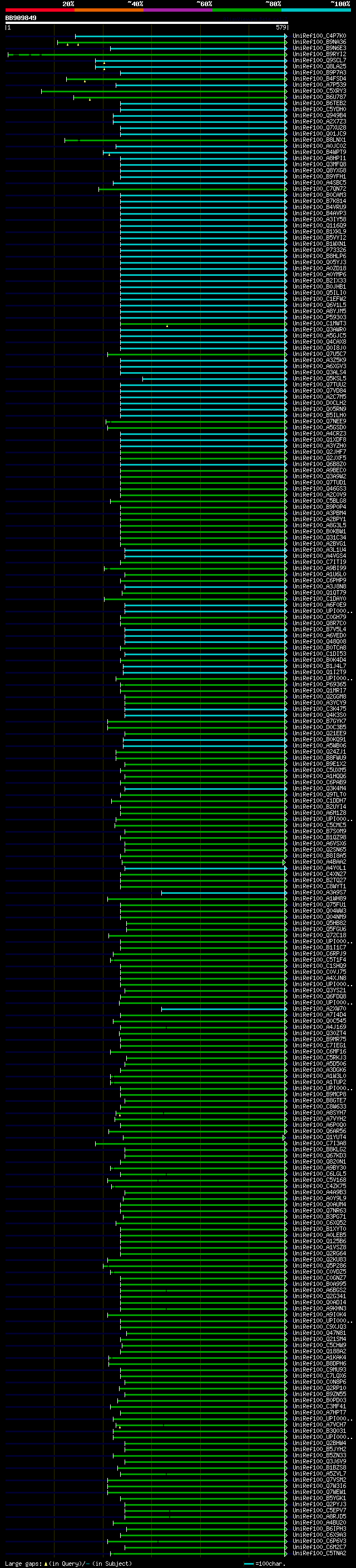Screen dimensions: 356x1568
Task: Select the UniRef100_B7K814 label
Action: point(319,201)
